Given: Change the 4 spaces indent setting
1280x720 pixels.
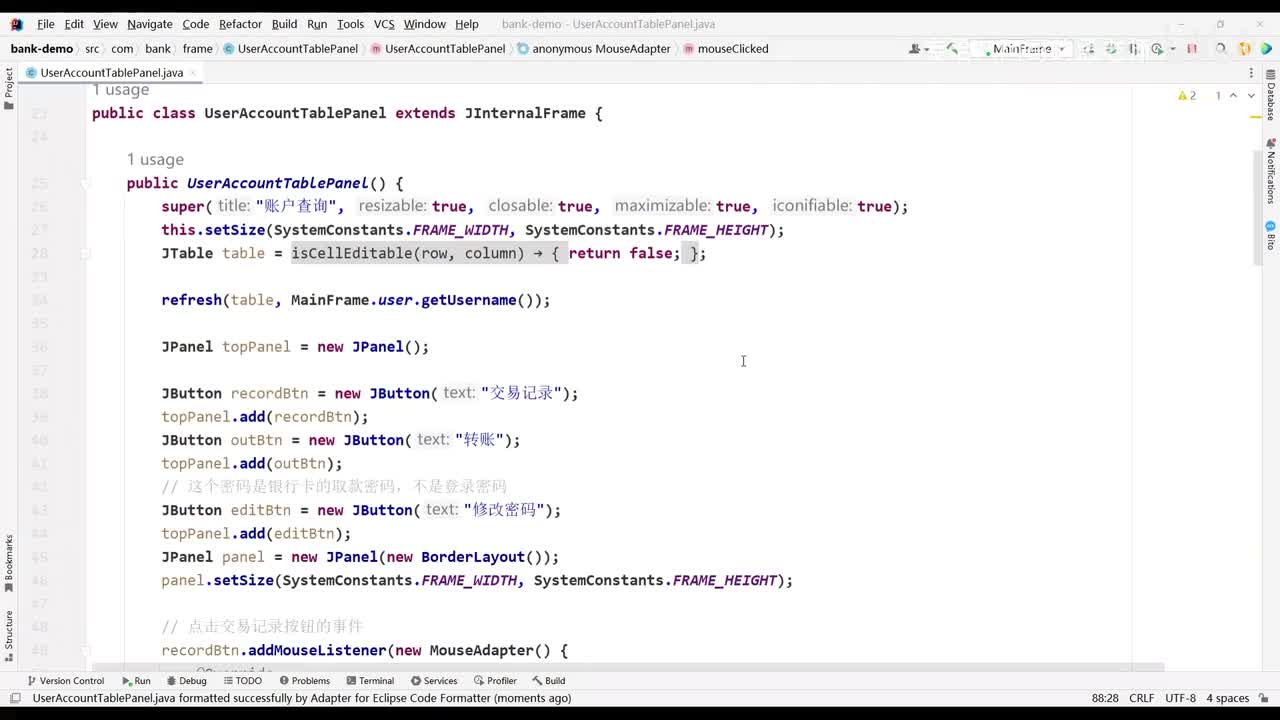Looking at the screenshot, I should (x=1227, y=698).
